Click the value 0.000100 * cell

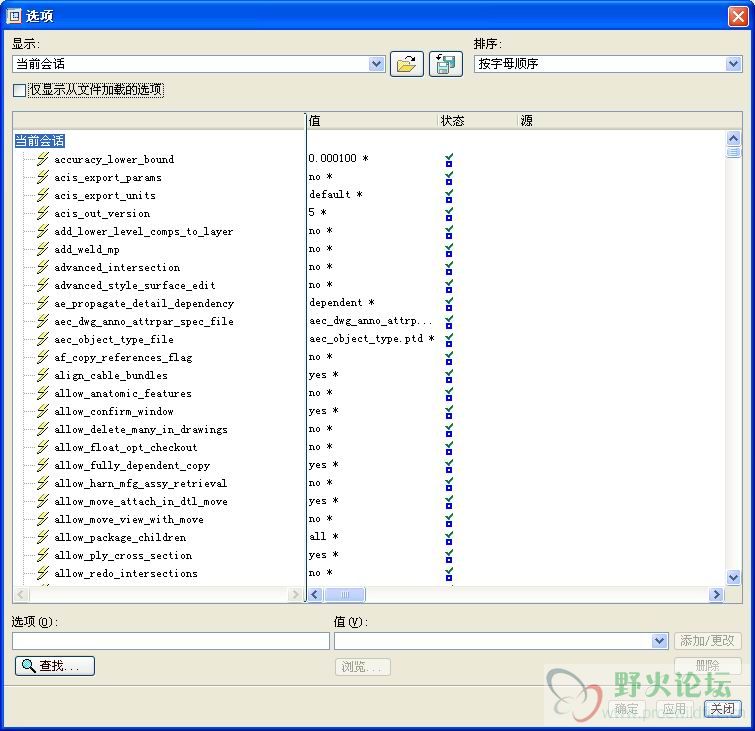pos(338,158)
